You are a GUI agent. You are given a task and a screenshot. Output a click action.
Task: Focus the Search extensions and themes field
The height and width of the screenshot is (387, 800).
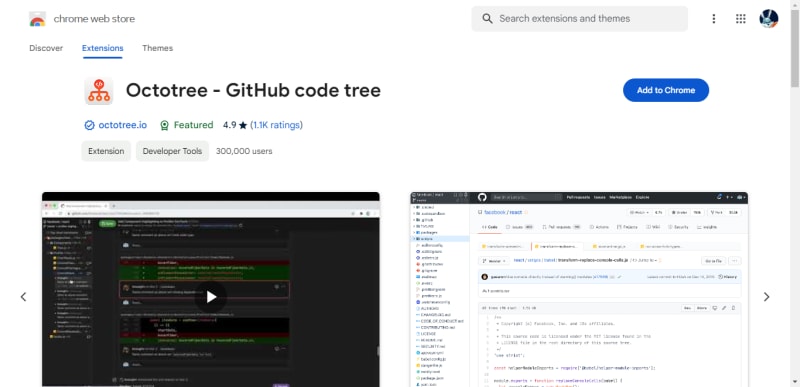point(579,19)
